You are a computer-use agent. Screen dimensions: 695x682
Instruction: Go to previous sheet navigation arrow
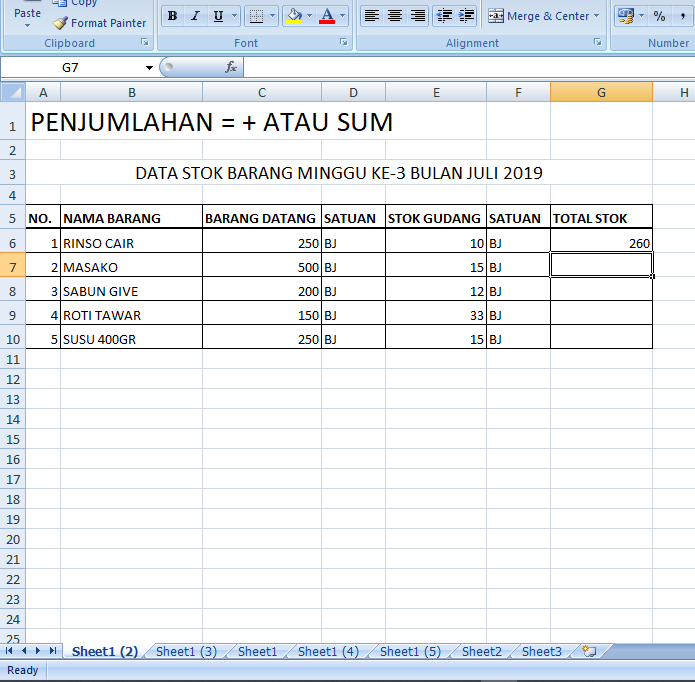[24, 651]
